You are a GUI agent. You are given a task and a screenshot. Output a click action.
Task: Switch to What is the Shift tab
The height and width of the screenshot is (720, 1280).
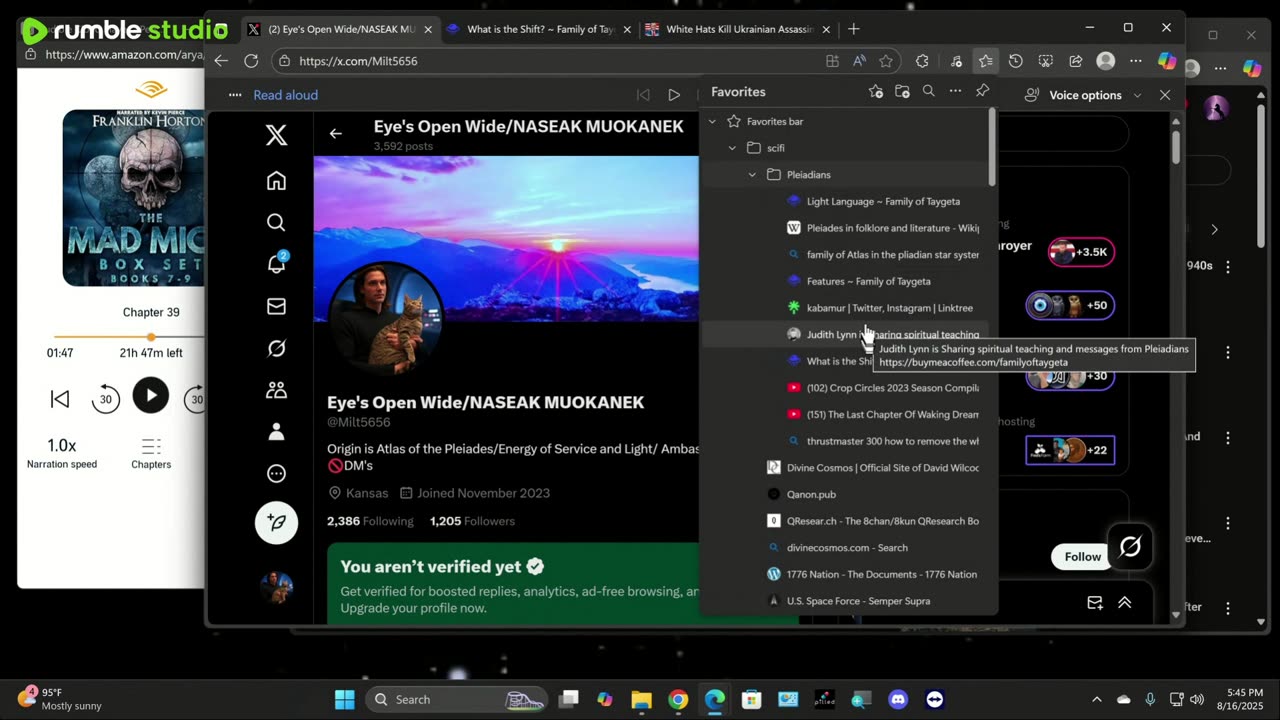click(540, 30)
